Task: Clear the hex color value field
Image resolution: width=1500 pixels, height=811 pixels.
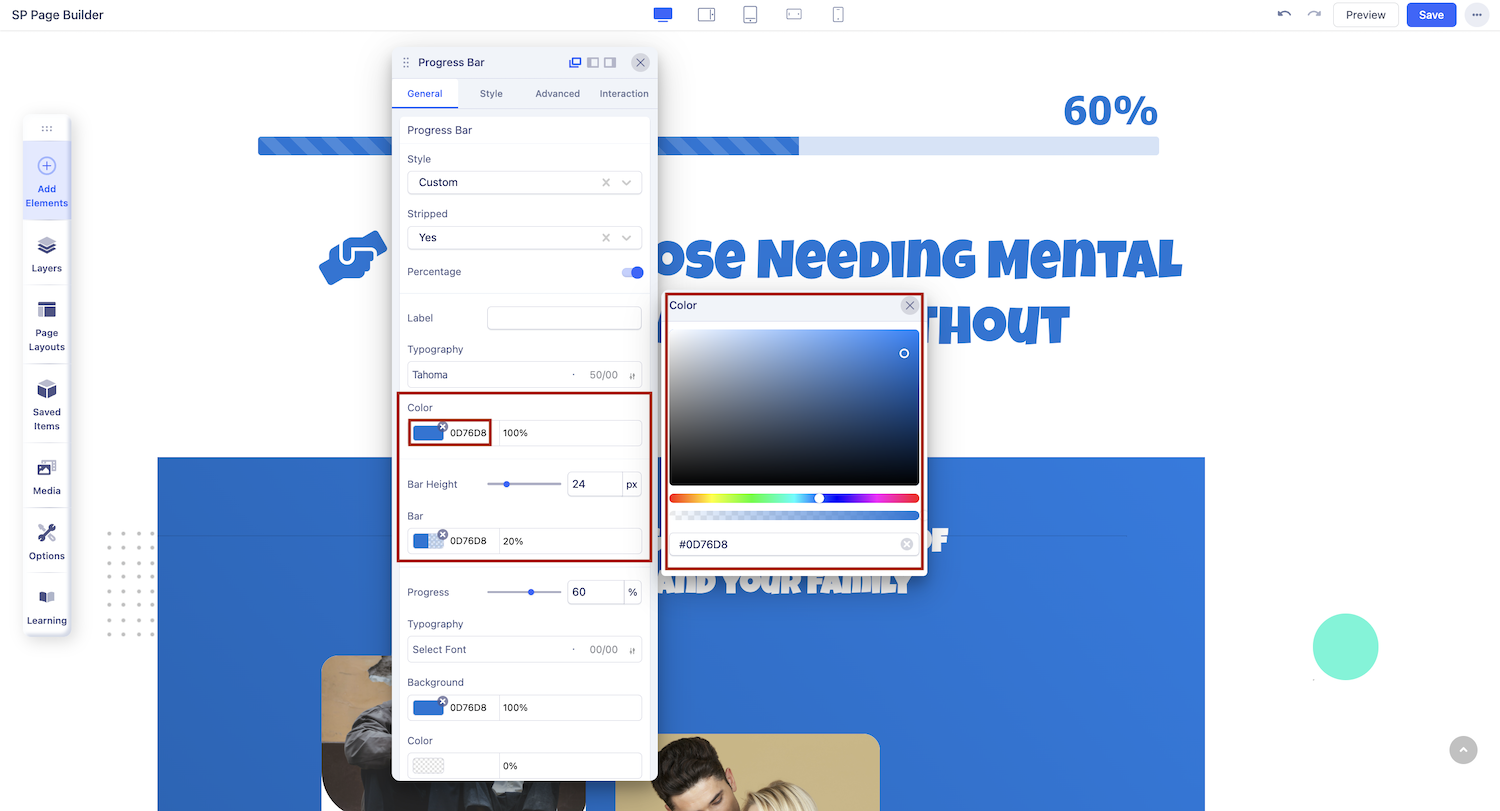Action: click(906, 544)
